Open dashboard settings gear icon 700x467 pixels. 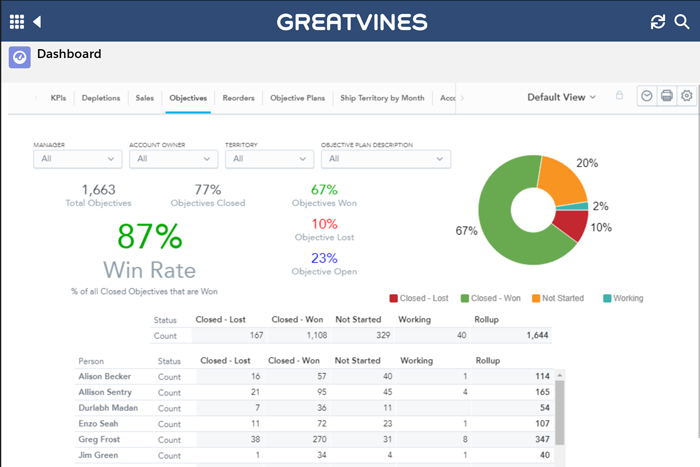pos(686,96)
